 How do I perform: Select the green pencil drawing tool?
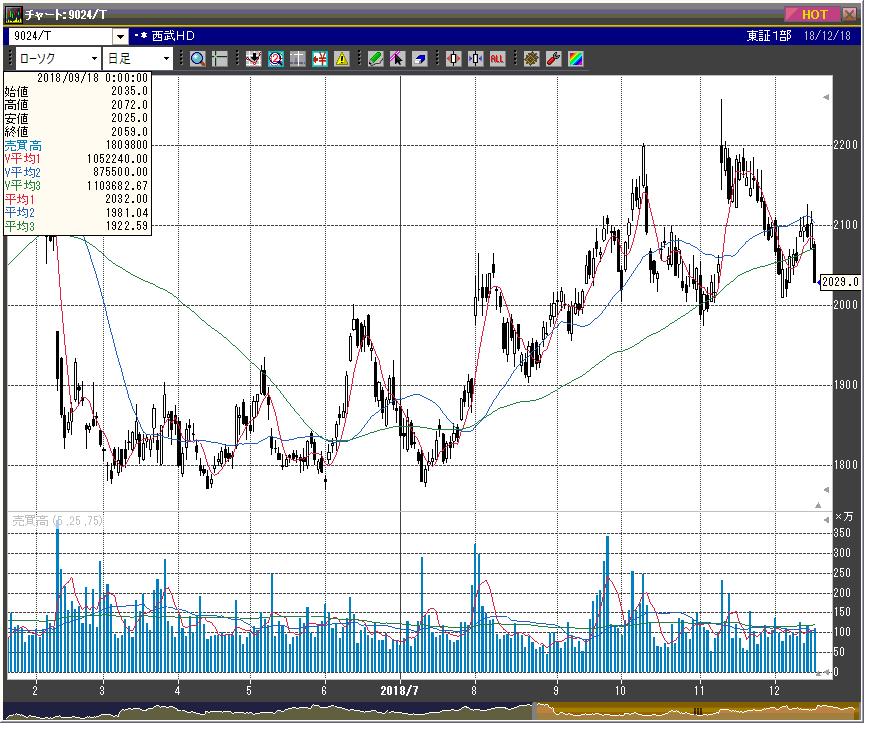pyautogui.click(x=375, y=59)
